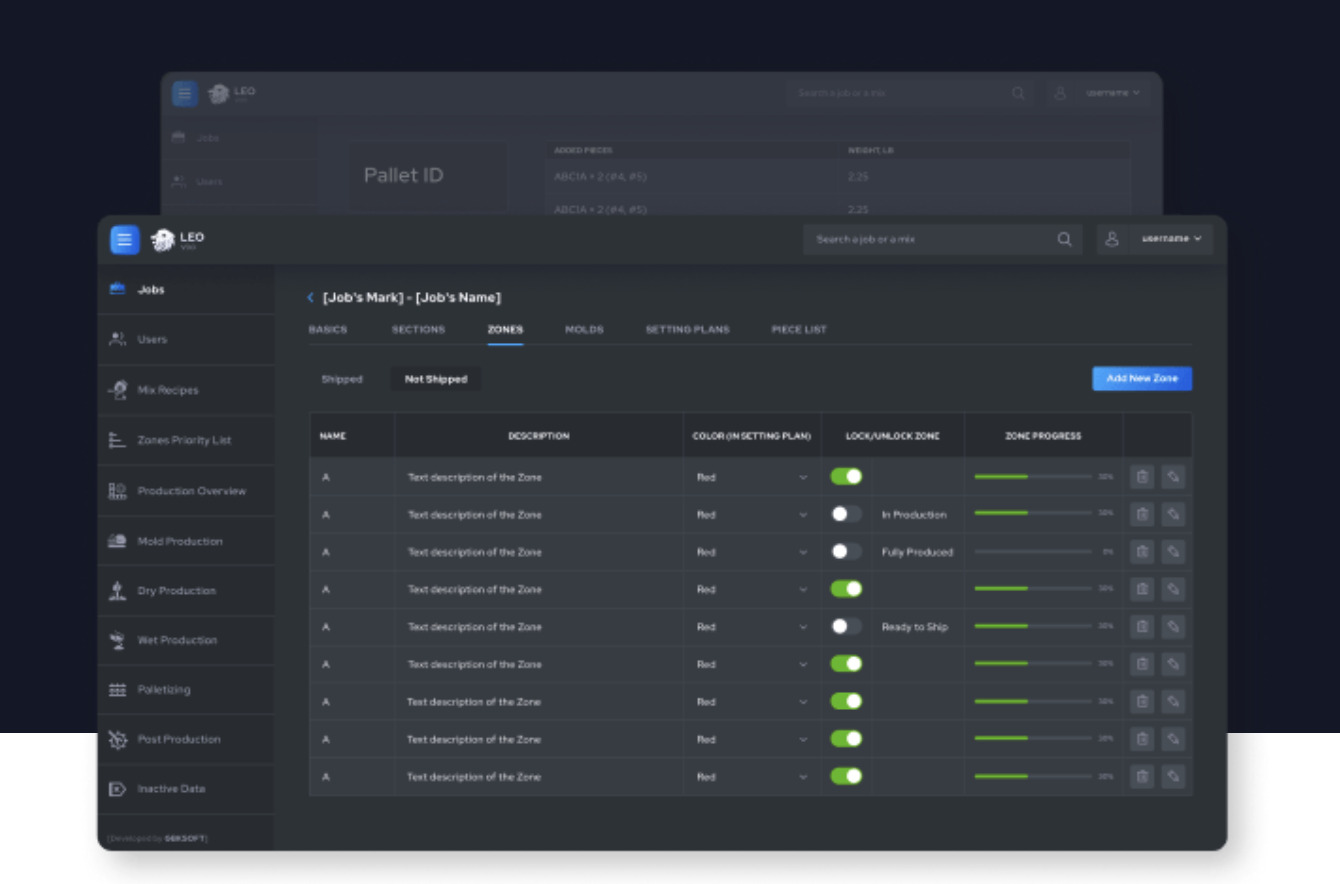Open Jobs in the sidebar

tap(186, 290)
